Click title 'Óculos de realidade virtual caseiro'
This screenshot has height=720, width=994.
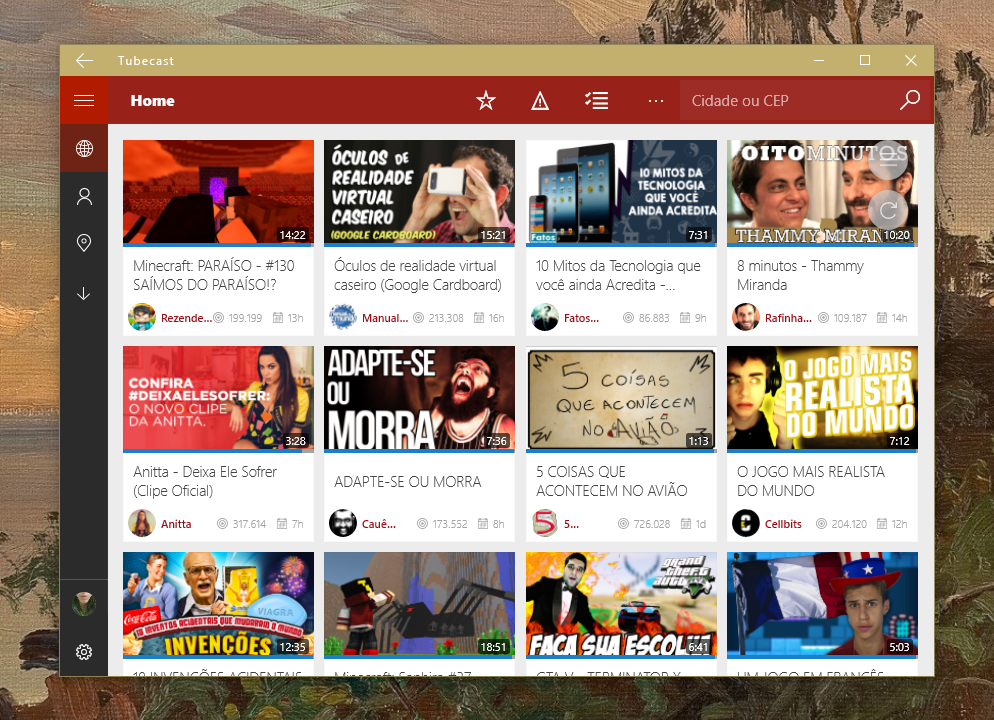coord(418,275)
